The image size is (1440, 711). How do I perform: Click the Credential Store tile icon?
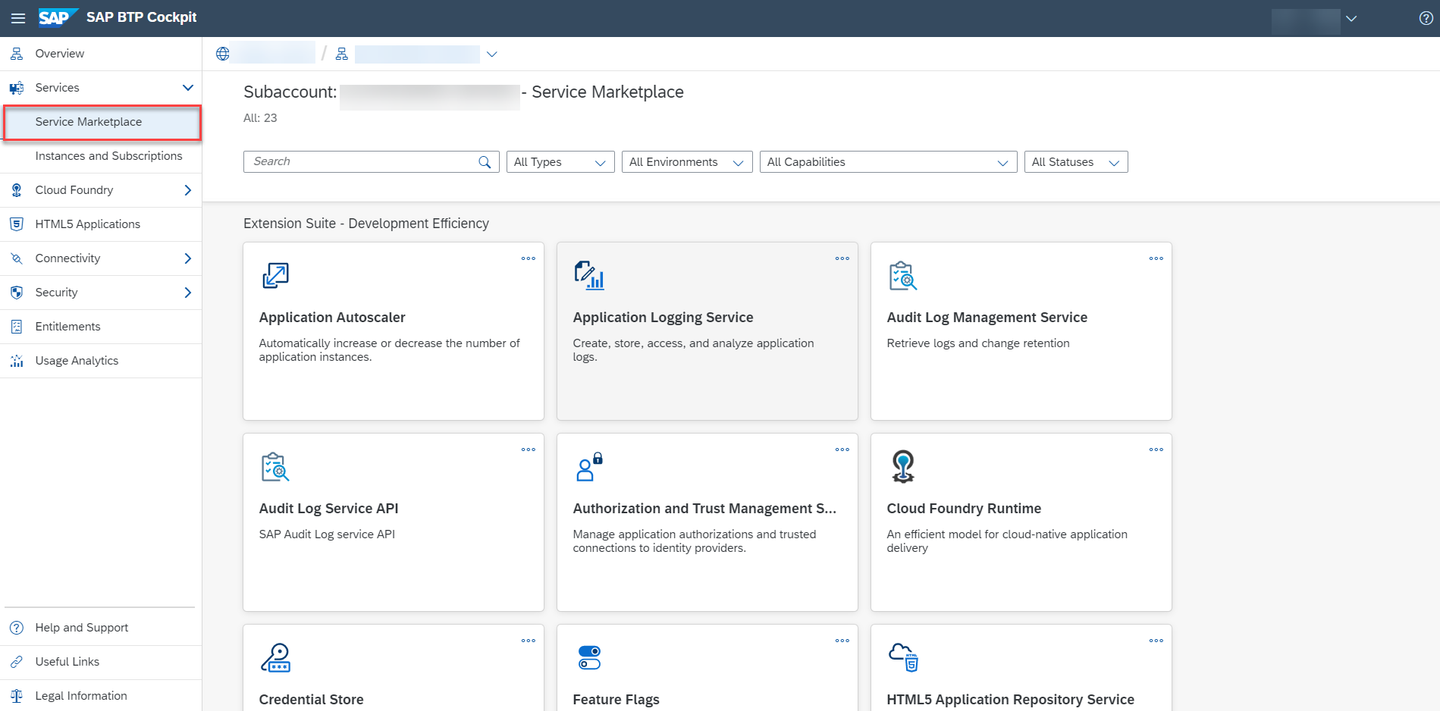pyautogui.click(x=275, y=658)
